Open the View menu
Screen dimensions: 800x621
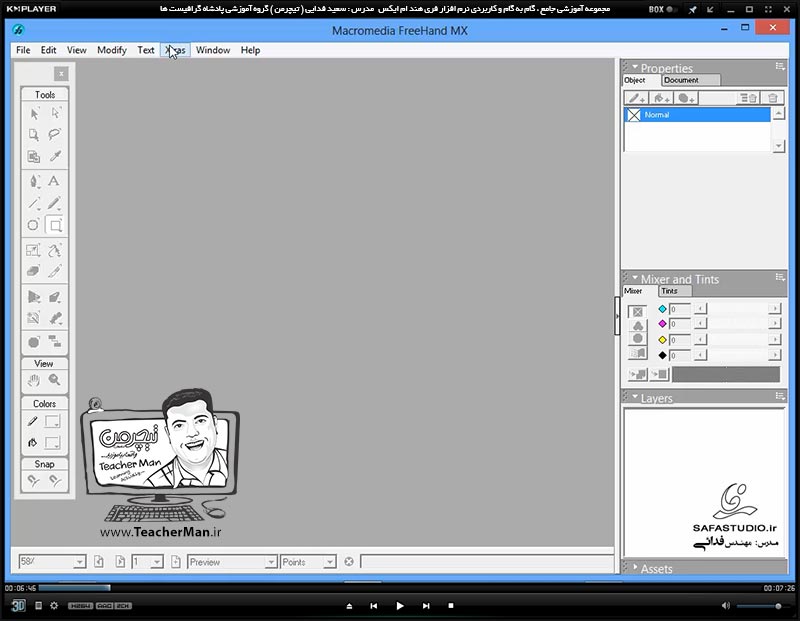pyautogui.click(x=77, y=50)
